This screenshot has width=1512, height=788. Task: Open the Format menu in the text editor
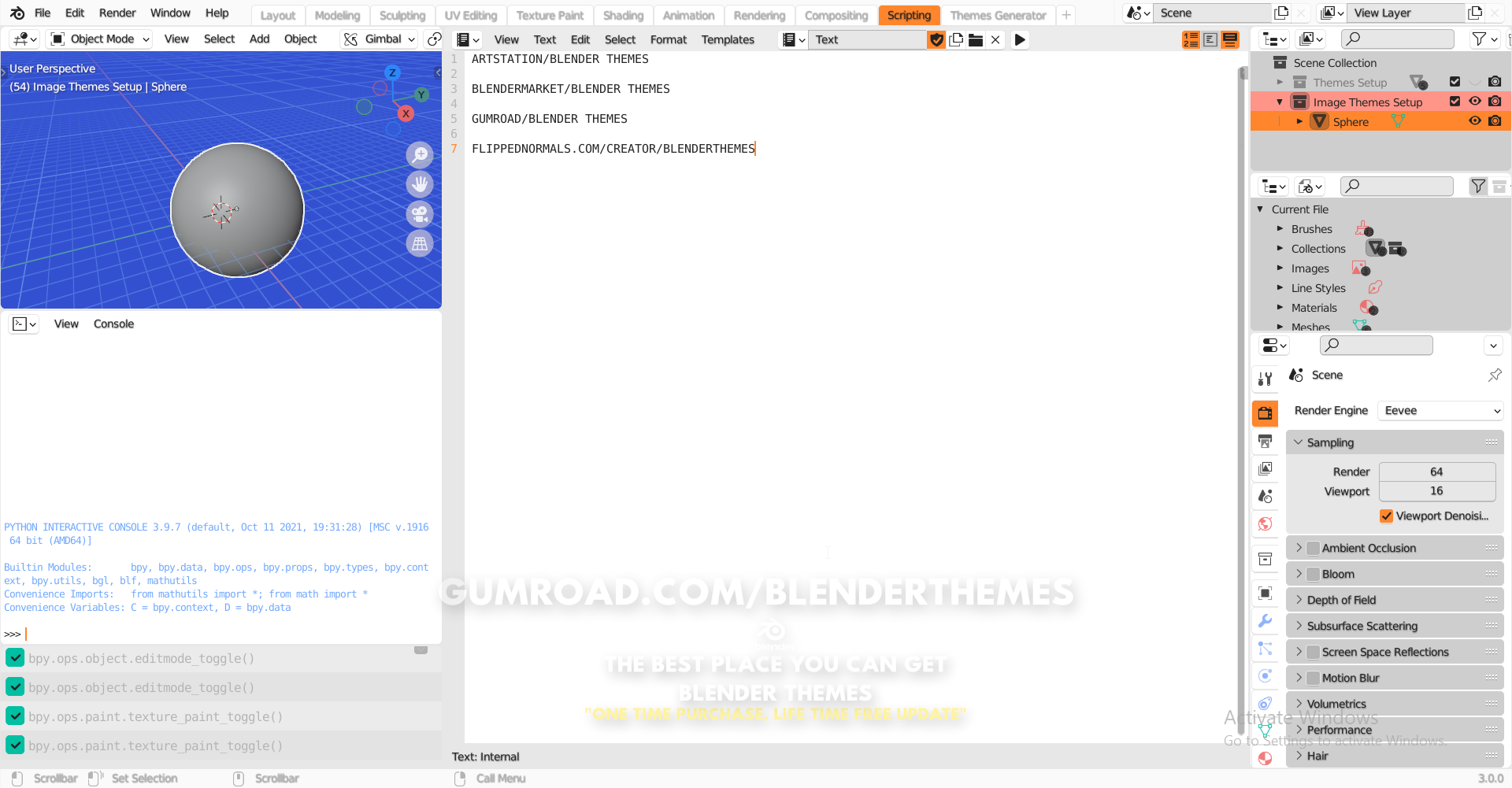(668, 39)
